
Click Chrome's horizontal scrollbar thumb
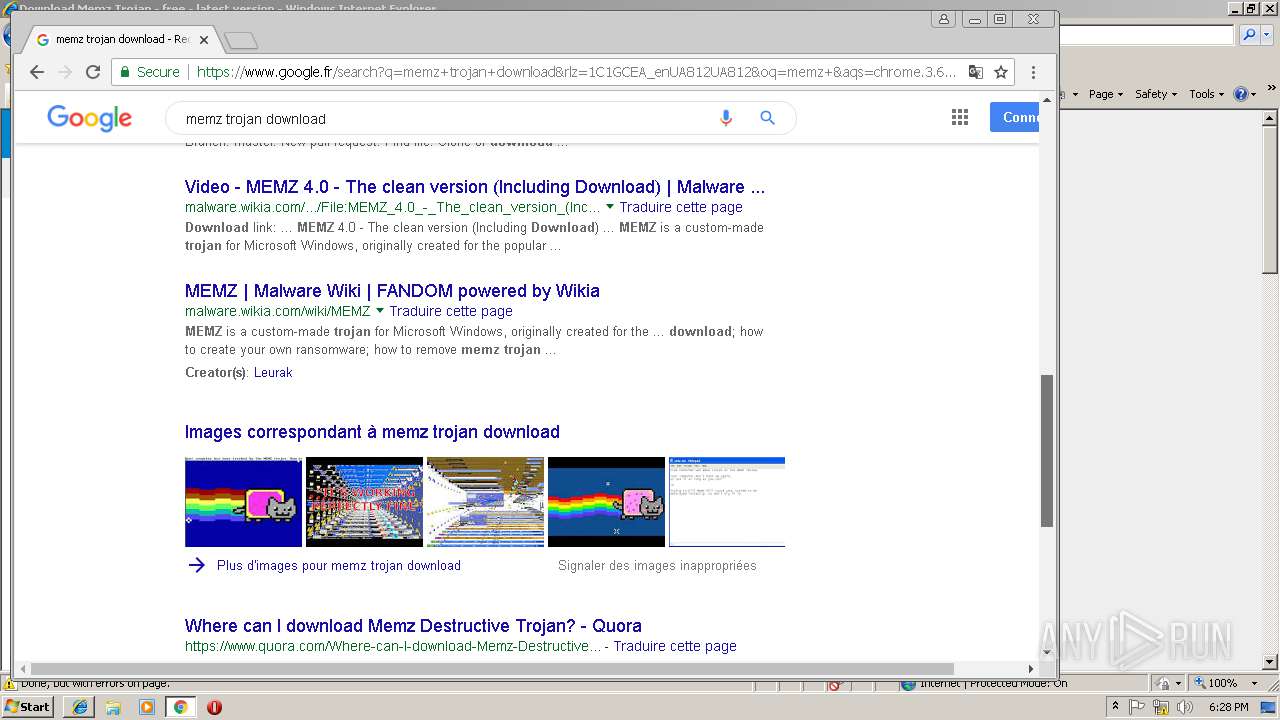[x=492, y=668]
